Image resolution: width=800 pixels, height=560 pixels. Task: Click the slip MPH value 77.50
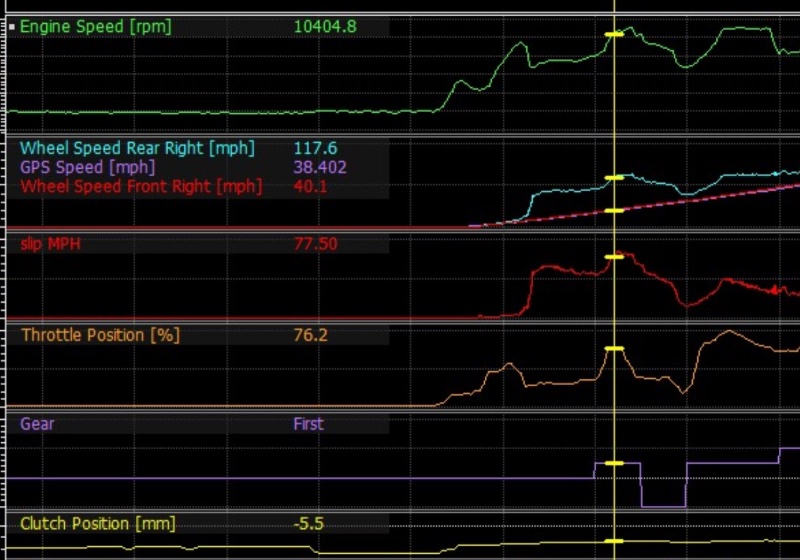315,244
